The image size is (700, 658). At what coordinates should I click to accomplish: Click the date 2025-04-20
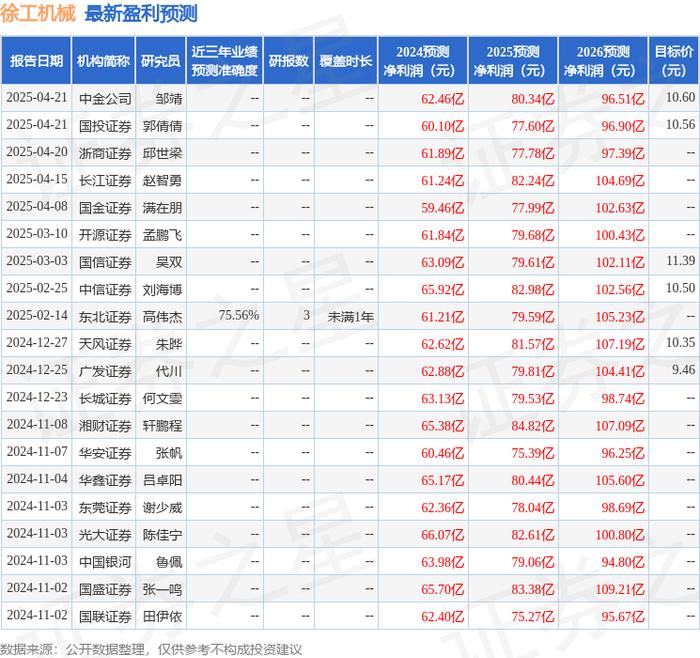coord(37,151)
